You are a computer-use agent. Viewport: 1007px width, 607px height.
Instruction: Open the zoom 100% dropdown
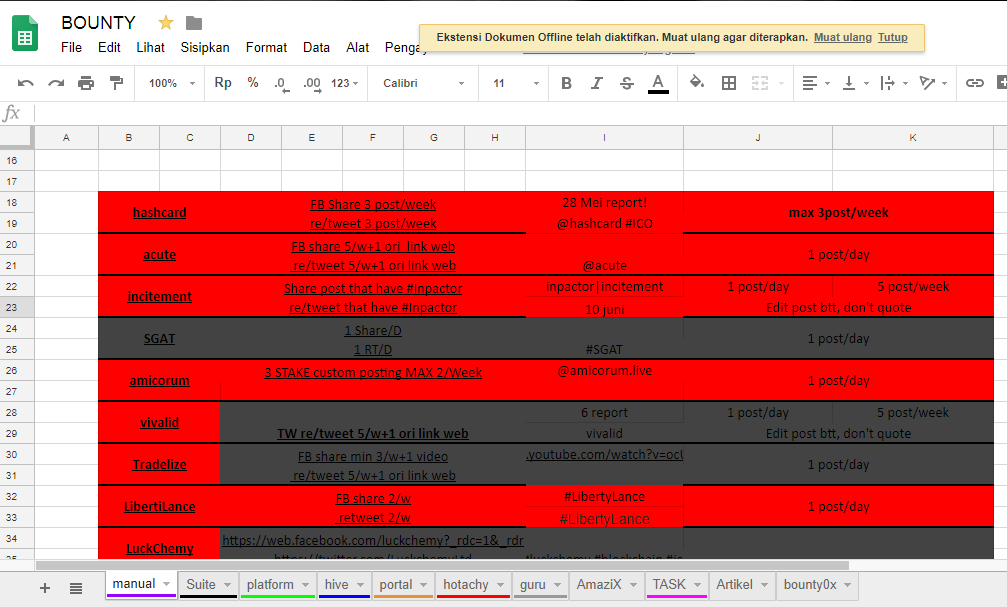tap(171, 84)
